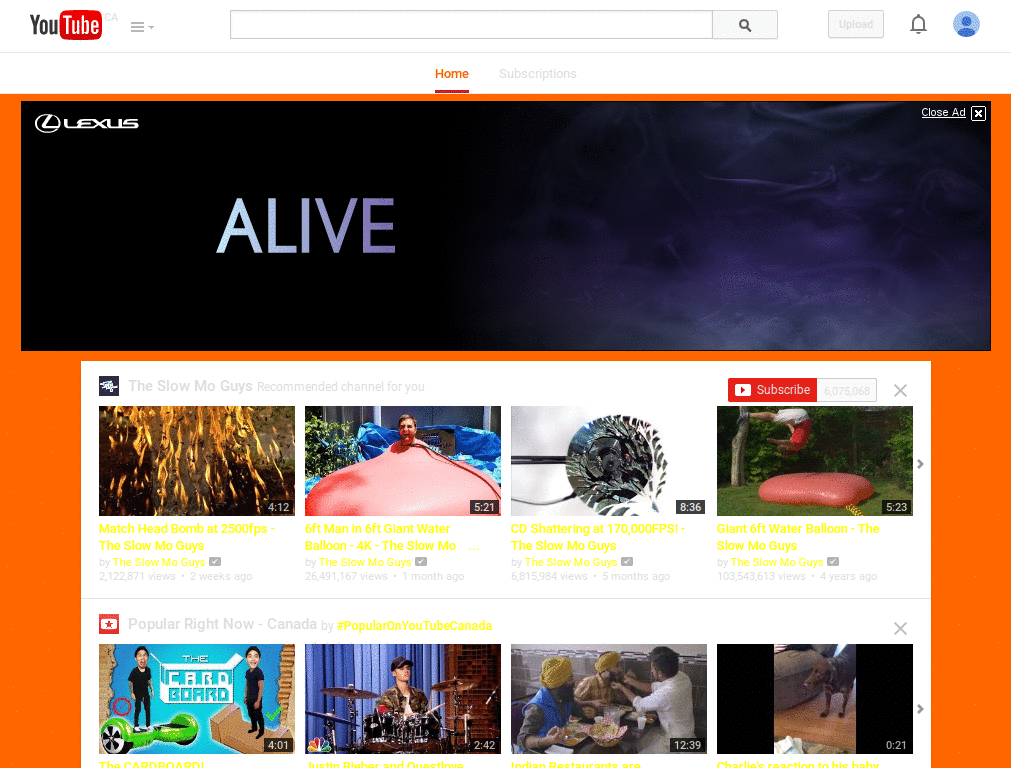Open Popular Right Now Canada star icon
This screenshot has width=1024, height=768.
click(108, 624)
